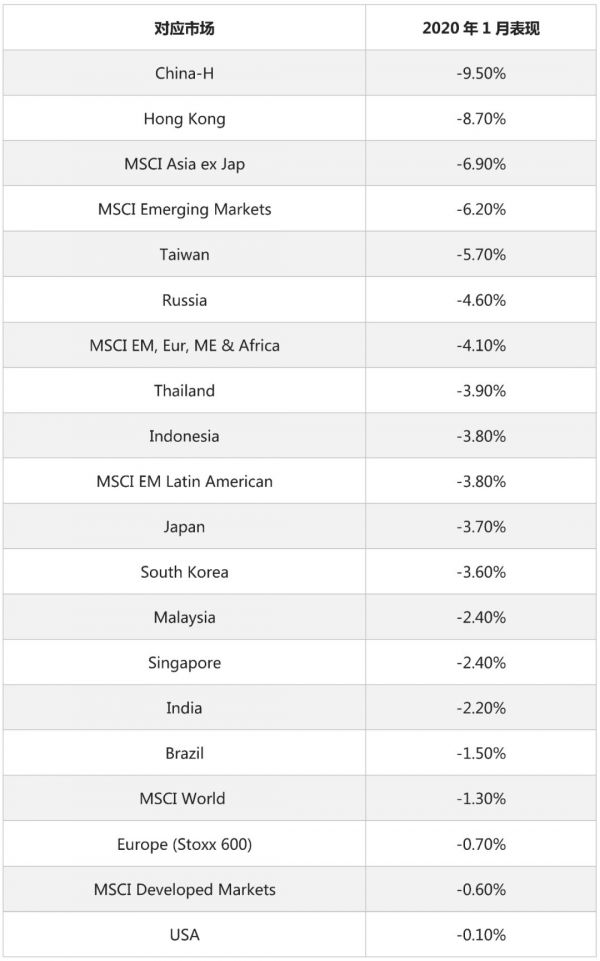Click the MSCI Emerging Markets cell
This screenshot has width=600, height=961.
tap(184, 209)
